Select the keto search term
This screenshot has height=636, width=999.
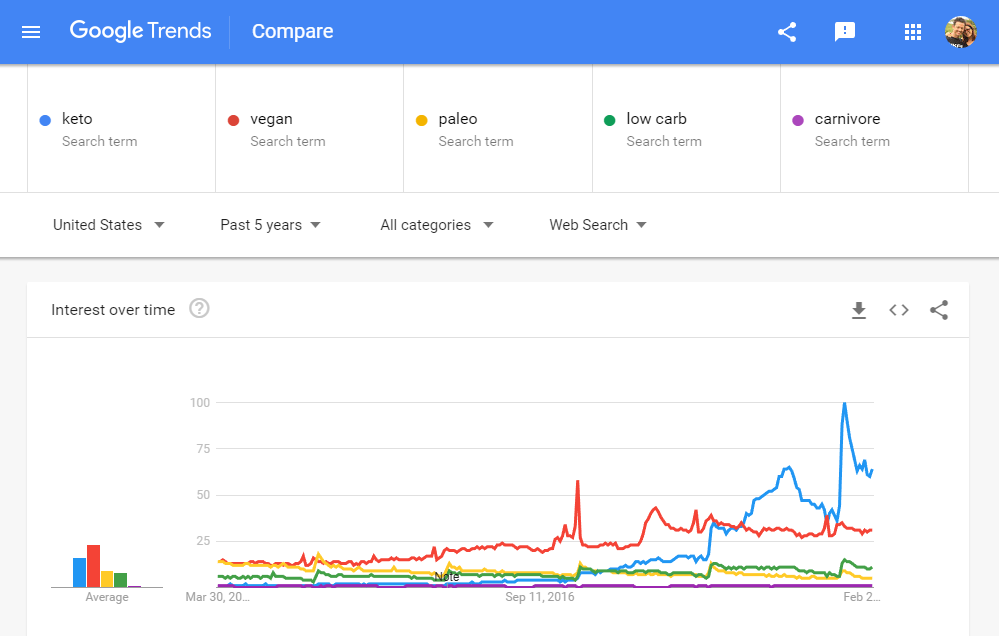tap(77, 119)
